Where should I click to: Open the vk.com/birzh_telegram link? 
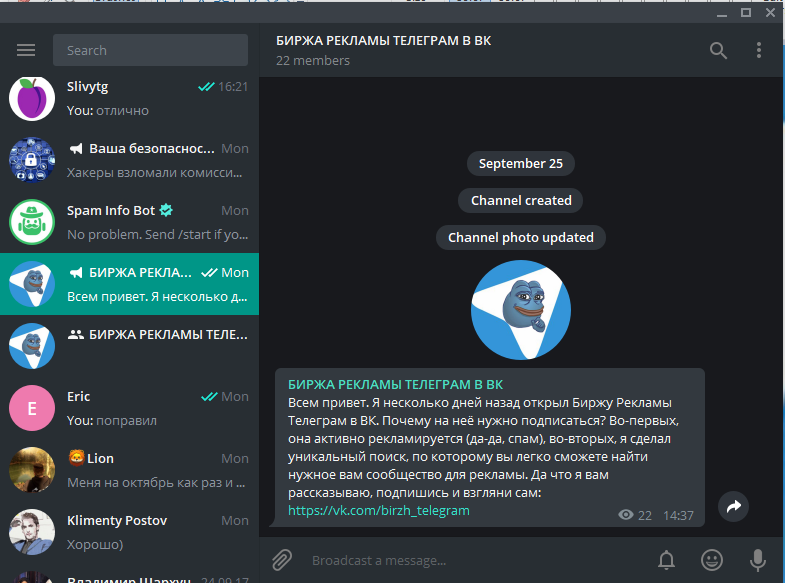[379, 510]
